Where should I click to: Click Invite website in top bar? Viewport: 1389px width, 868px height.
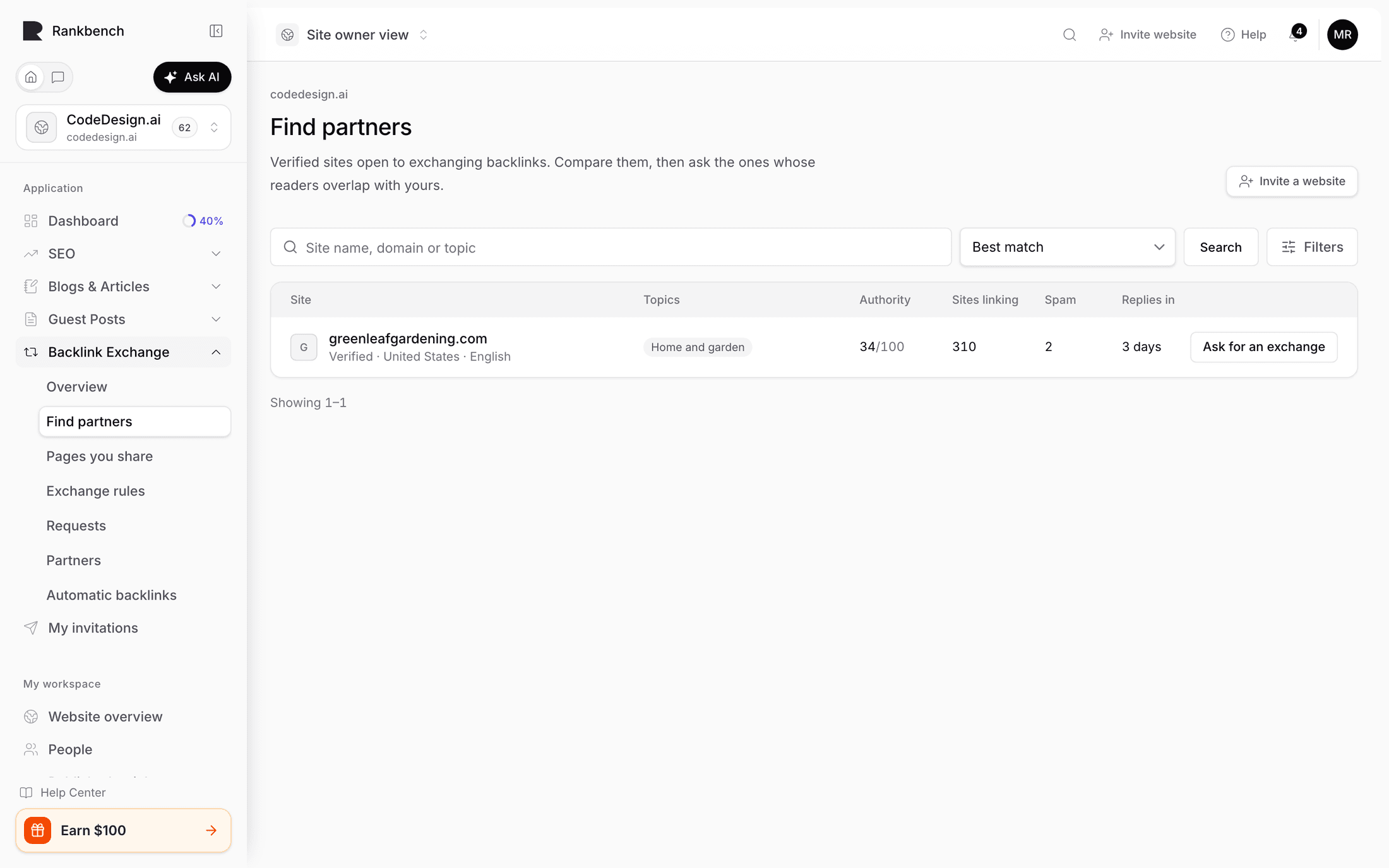tap(1148, 35)
